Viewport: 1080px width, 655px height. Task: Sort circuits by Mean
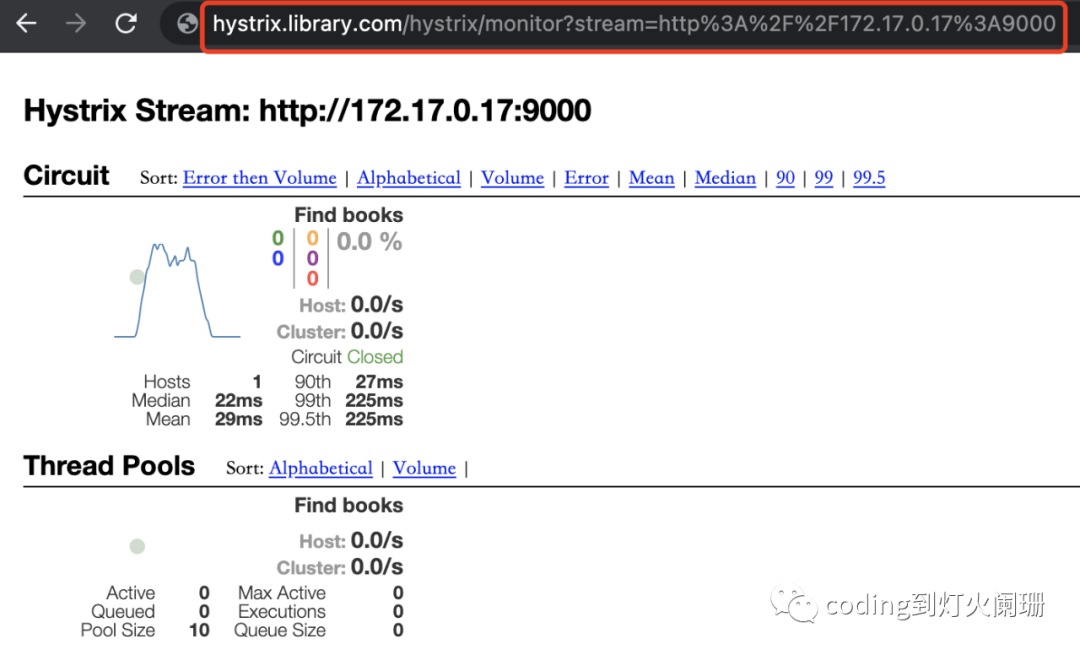652,178
